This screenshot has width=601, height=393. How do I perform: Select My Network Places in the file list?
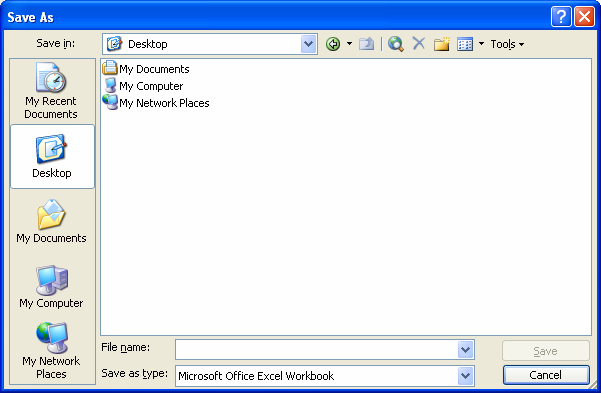click(x=156, y=103)
